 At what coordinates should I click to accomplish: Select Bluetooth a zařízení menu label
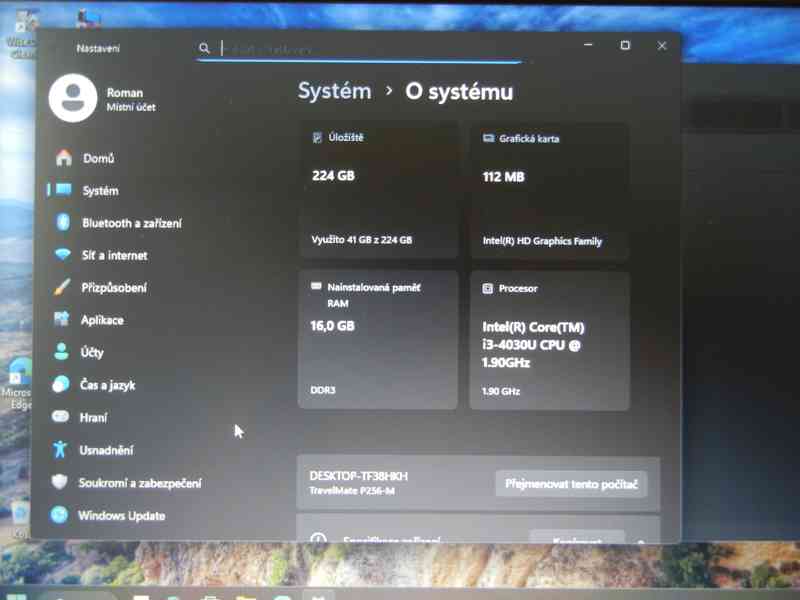[x=132, y=223]
